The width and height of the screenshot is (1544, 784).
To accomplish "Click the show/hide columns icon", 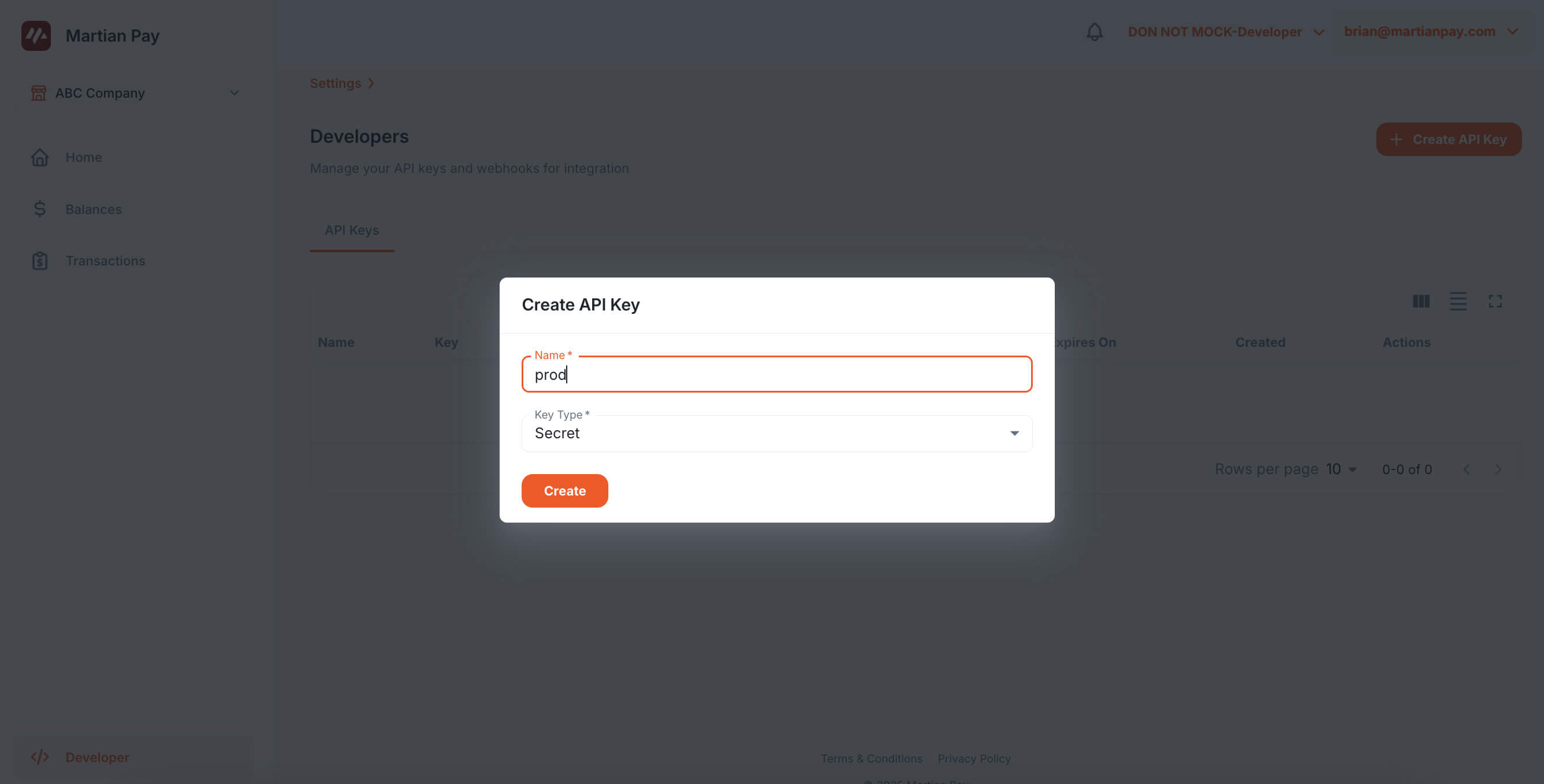I will 1420,301.
